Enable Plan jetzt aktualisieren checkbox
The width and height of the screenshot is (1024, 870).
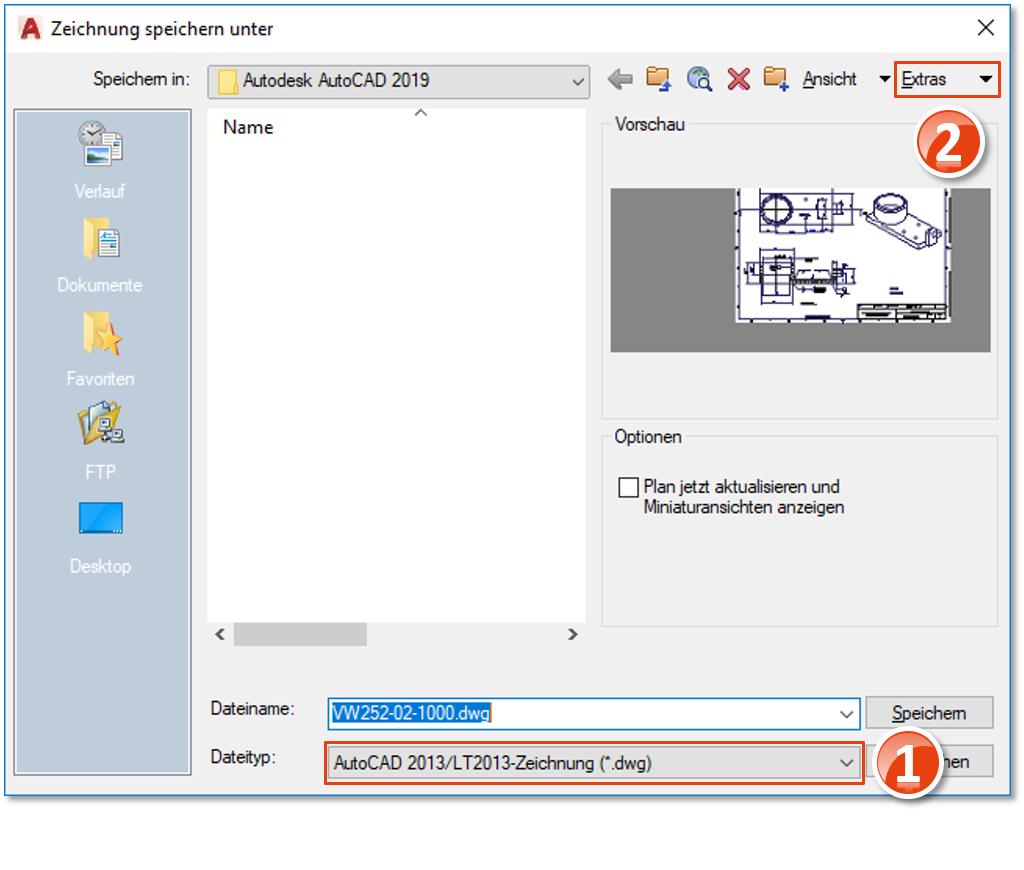pyautogui.click(x=628, y=487)
